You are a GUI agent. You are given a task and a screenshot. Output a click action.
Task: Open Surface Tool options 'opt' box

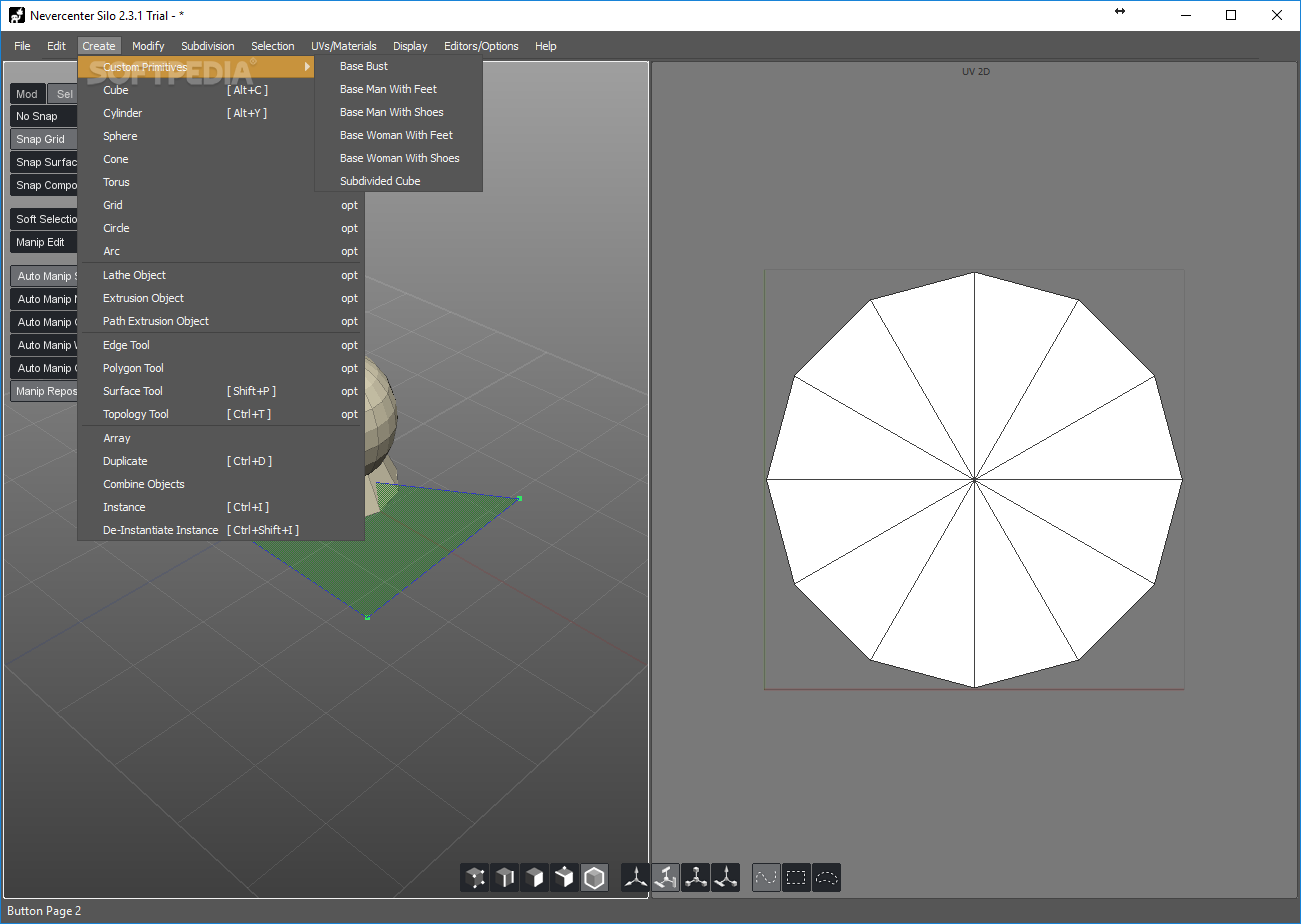point(349,391)
